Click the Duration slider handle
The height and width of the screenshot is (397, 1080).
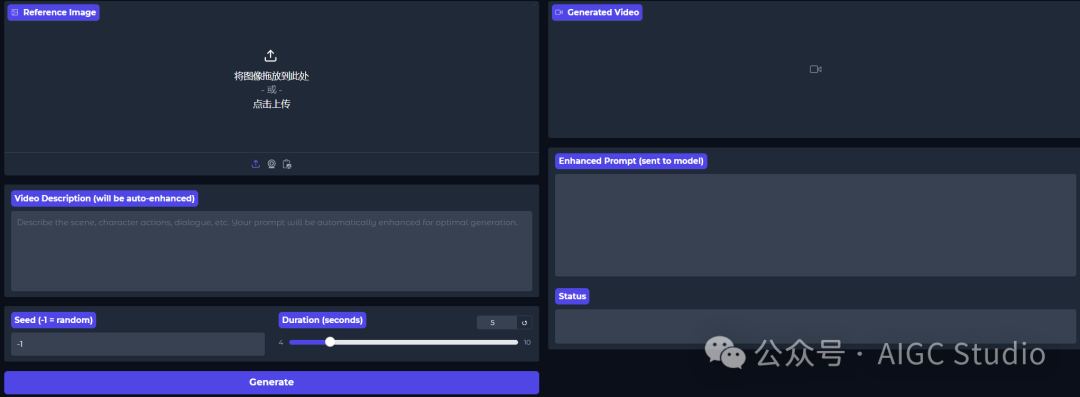330,342
